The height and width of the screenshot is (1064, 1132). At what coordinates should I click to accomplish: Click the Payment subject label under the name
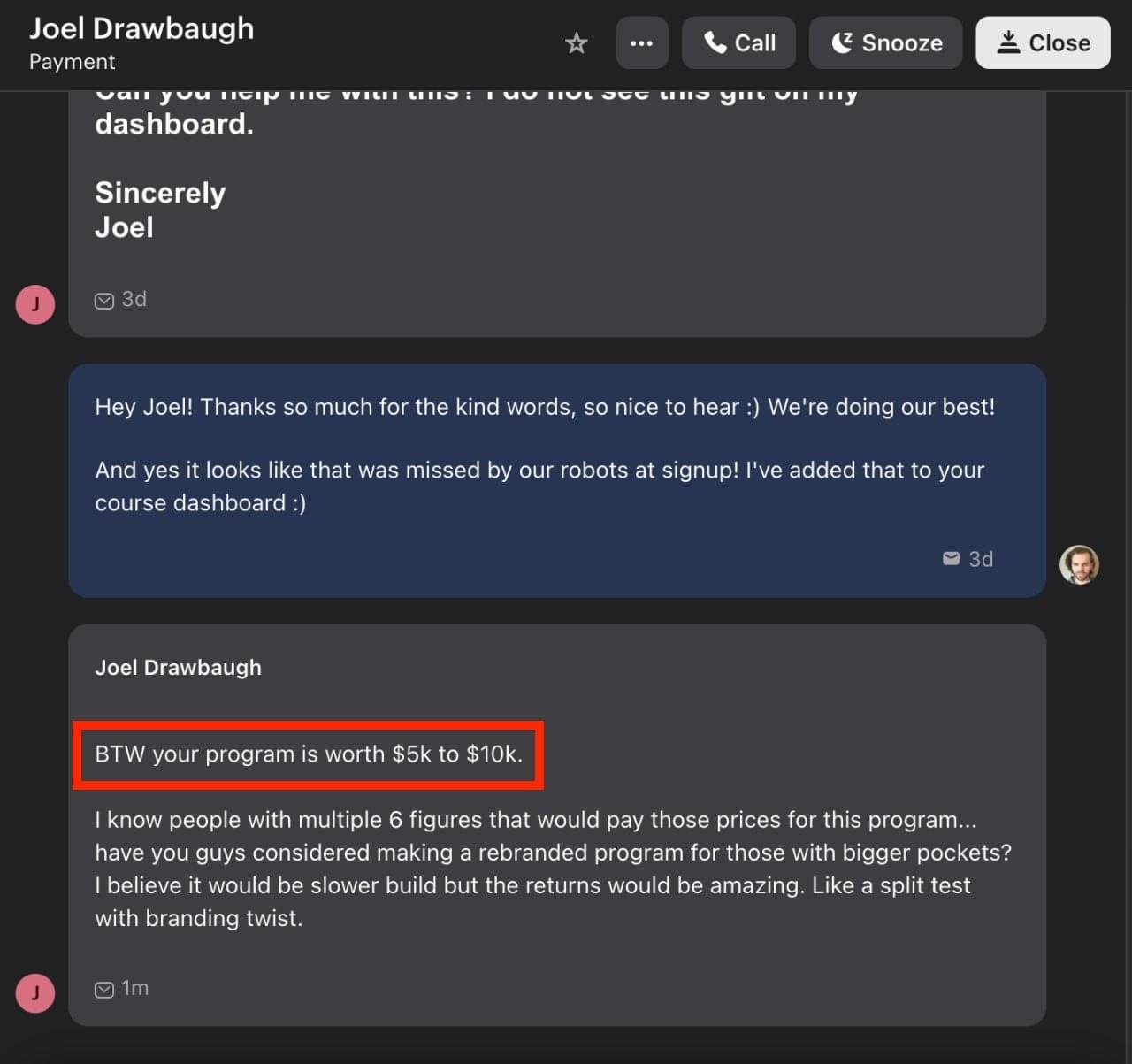pos(72,62)
